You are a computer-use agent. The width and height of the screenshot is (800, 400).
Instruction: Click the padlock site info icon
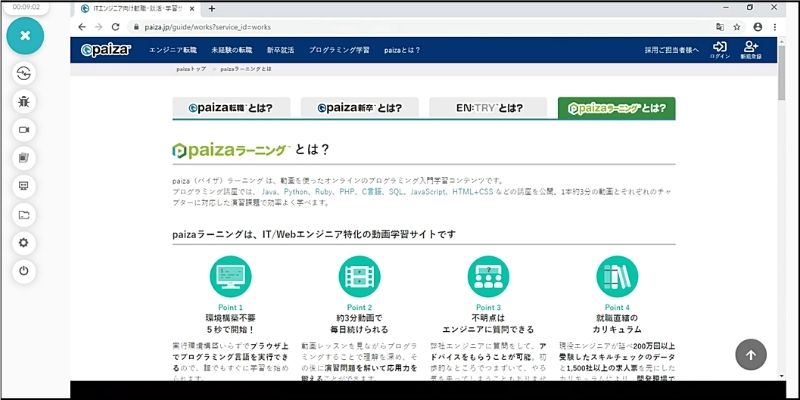pos(136,27)
